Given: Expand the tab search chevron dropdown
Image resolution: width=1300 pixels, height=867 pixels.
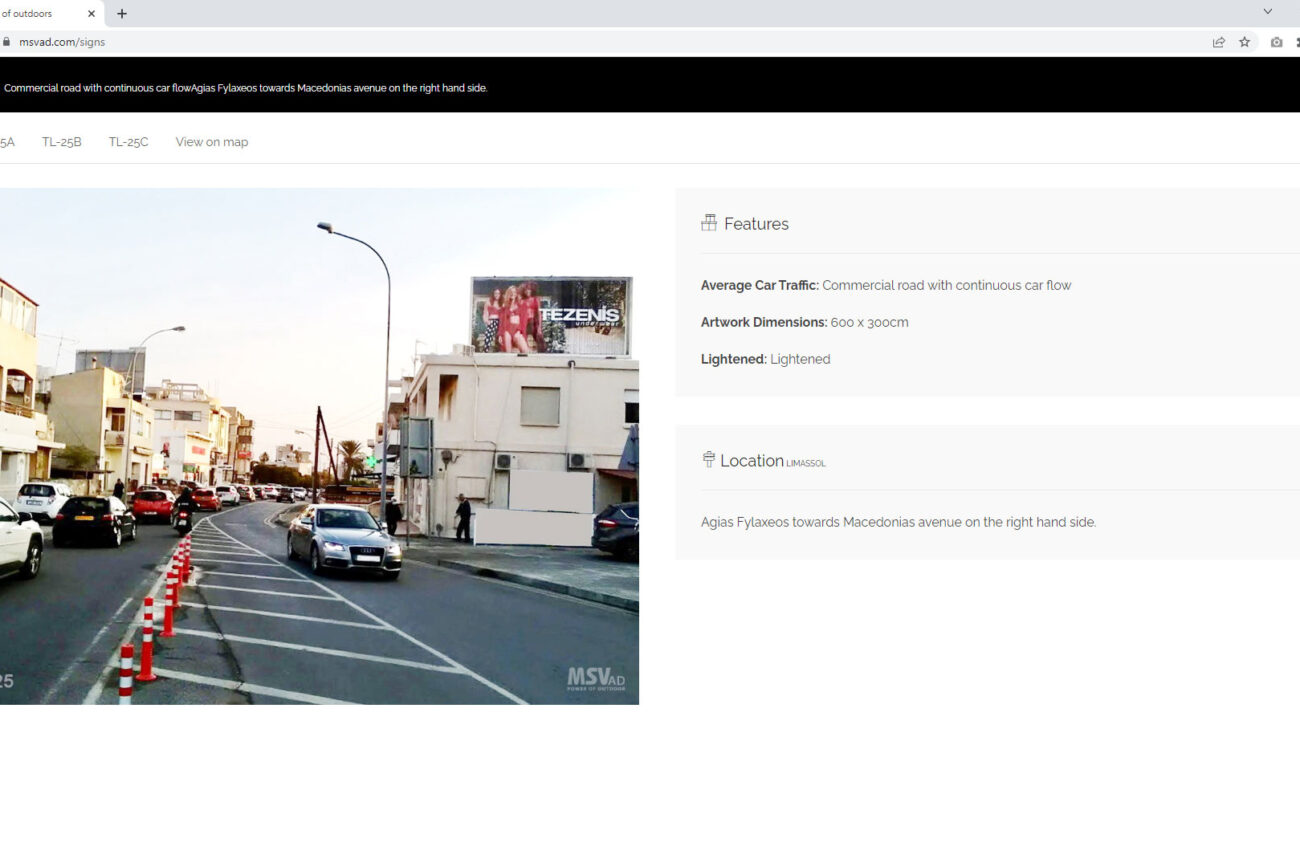Looking at the screenshot, I should pos(1267,12).
